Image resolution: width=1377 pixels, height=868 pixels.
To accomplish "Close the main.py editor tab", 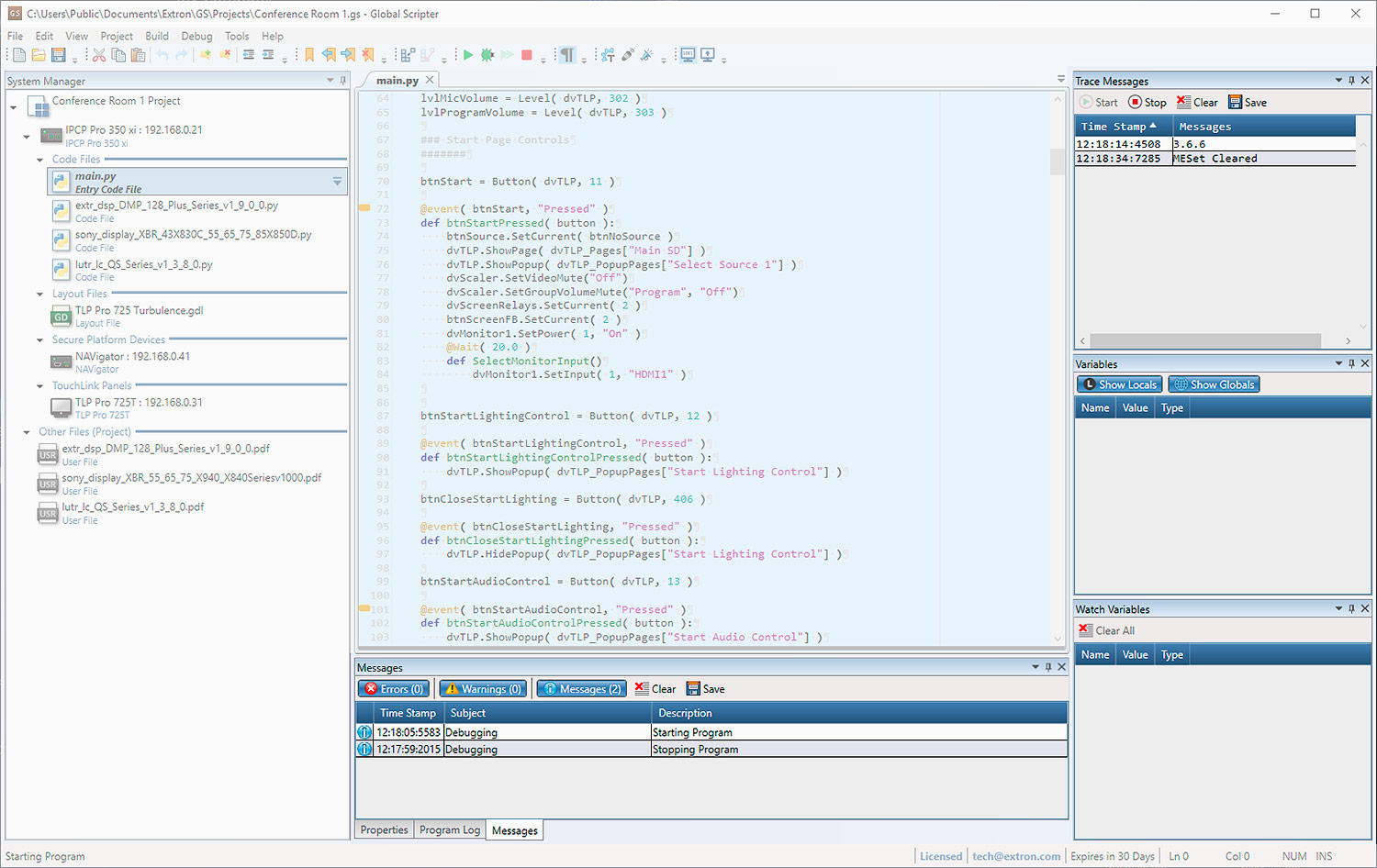I will tap(430, 80).
